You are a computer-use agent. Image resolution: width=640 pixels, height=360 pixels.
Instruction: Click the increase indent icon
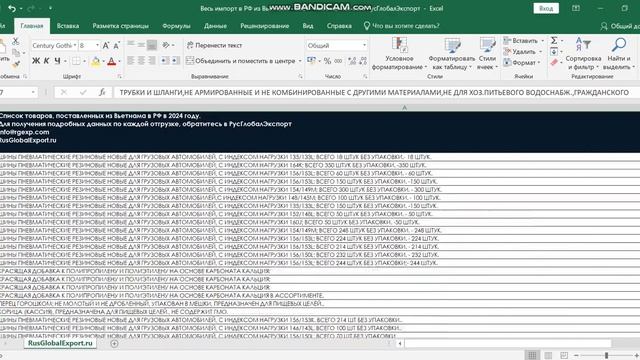[175, 61]
